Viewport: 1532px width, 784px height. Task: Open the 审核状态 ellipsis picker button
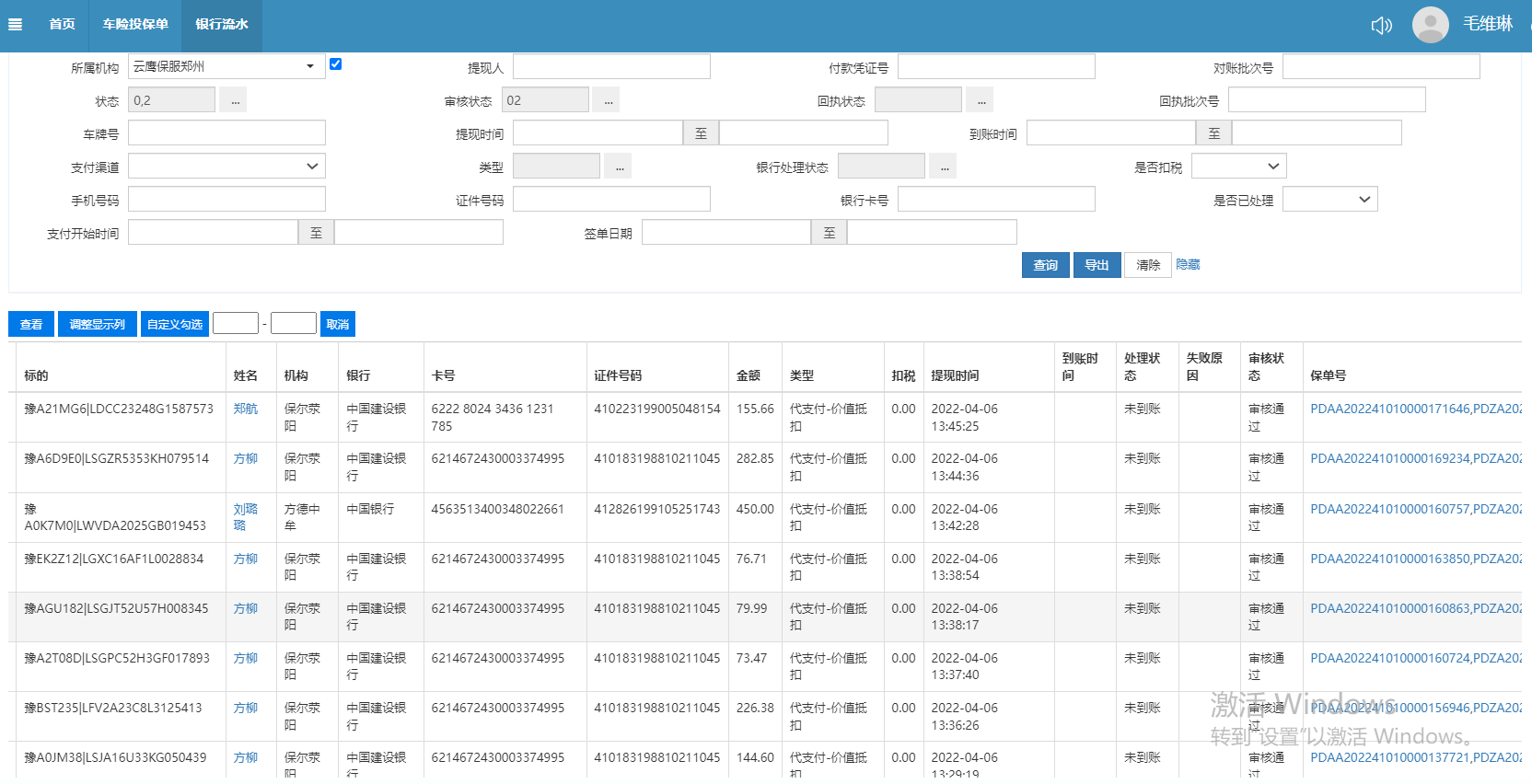click(x=607, y=100)
